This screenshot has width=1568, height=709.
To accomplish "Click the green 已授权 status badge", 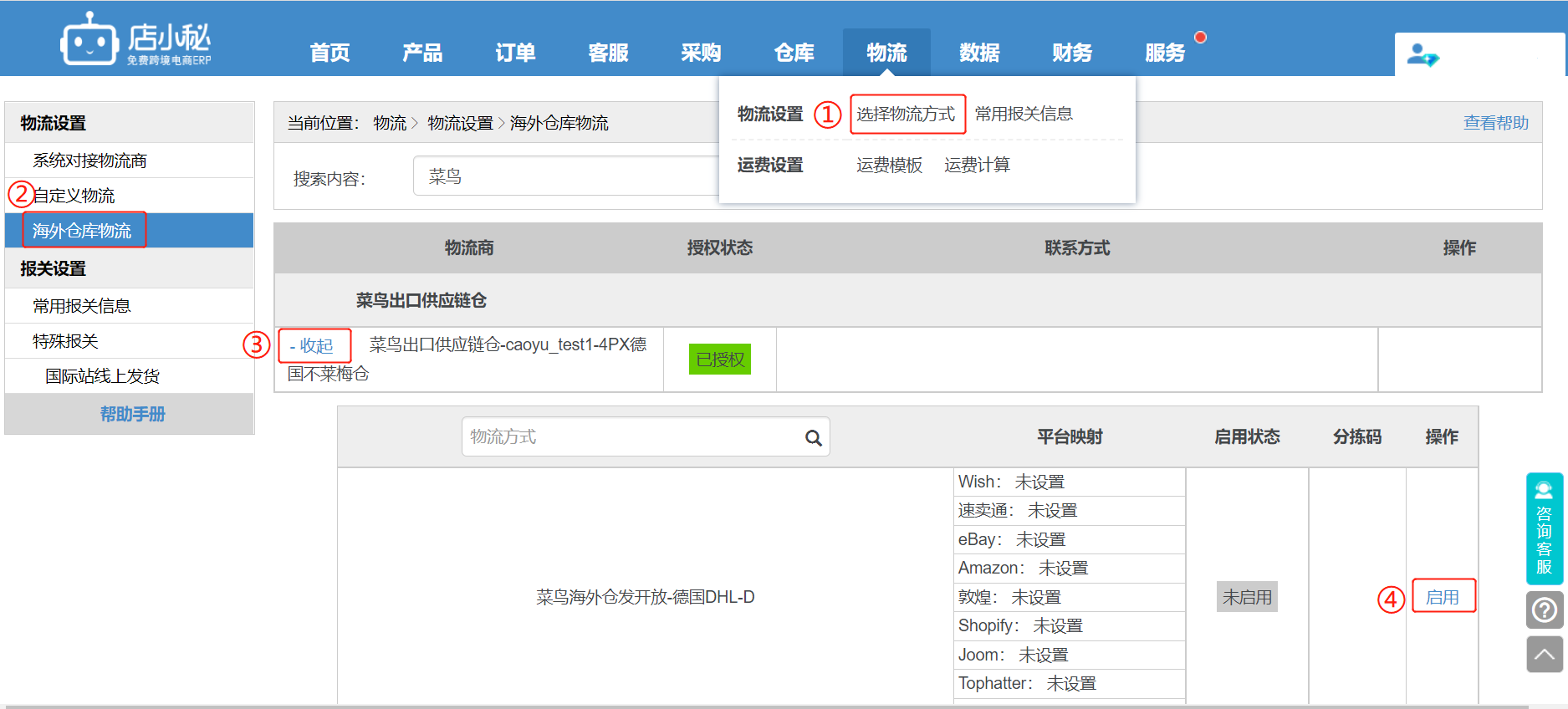I will tap(720, 360).
